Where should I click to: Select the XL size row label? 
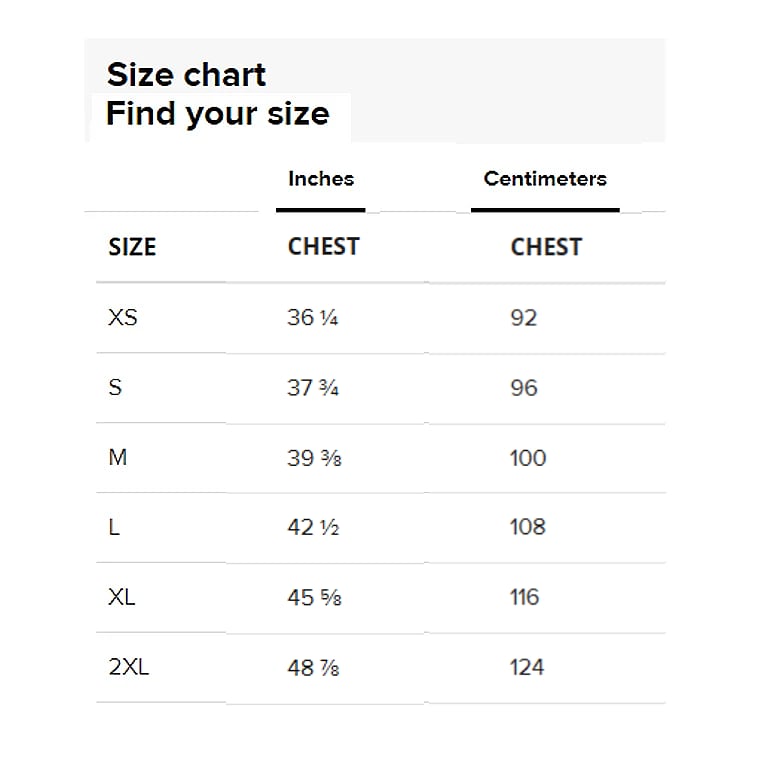coord(122,597)
